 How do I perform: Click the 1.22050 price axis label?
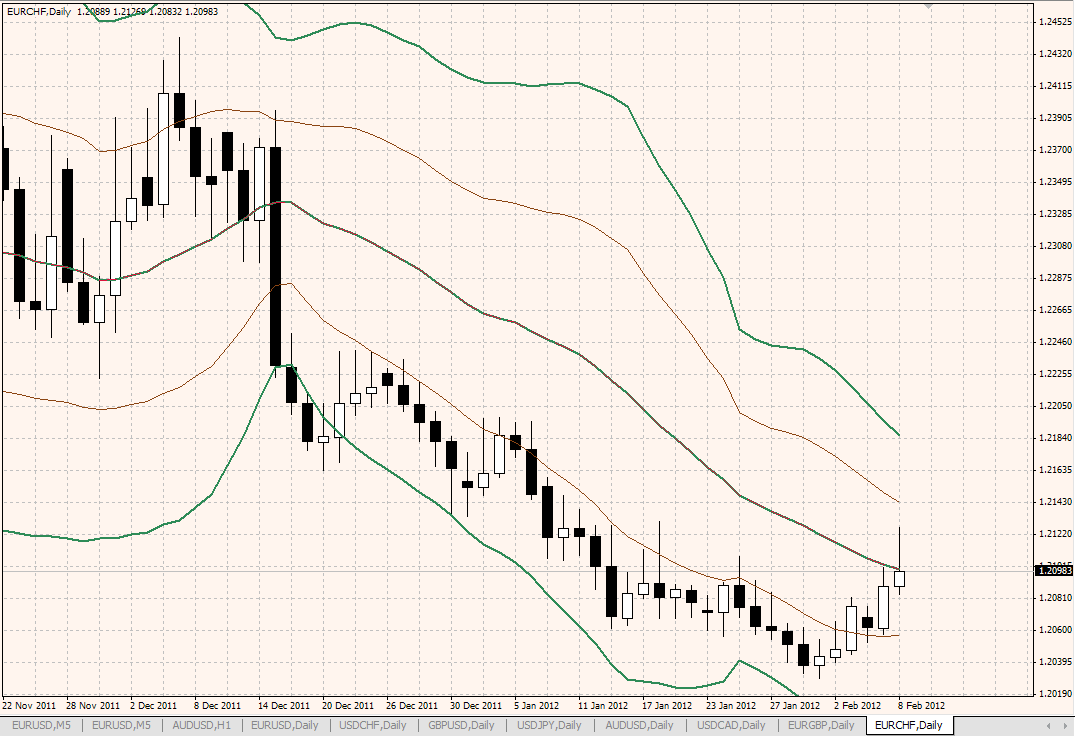[1055, 406]
